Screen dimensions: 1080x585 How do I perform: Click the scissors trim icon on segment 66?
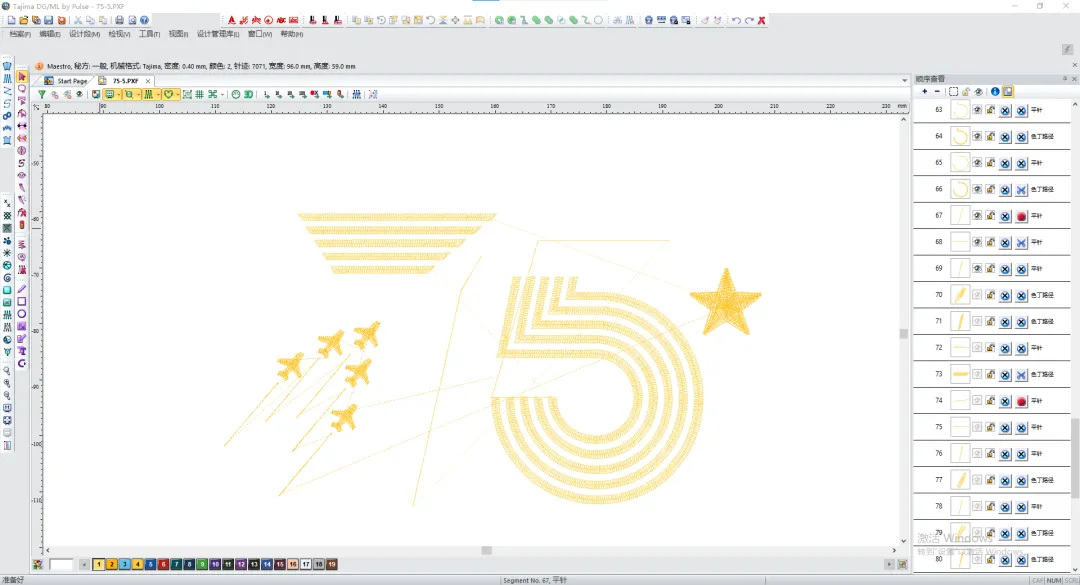tap(1021, 189)
